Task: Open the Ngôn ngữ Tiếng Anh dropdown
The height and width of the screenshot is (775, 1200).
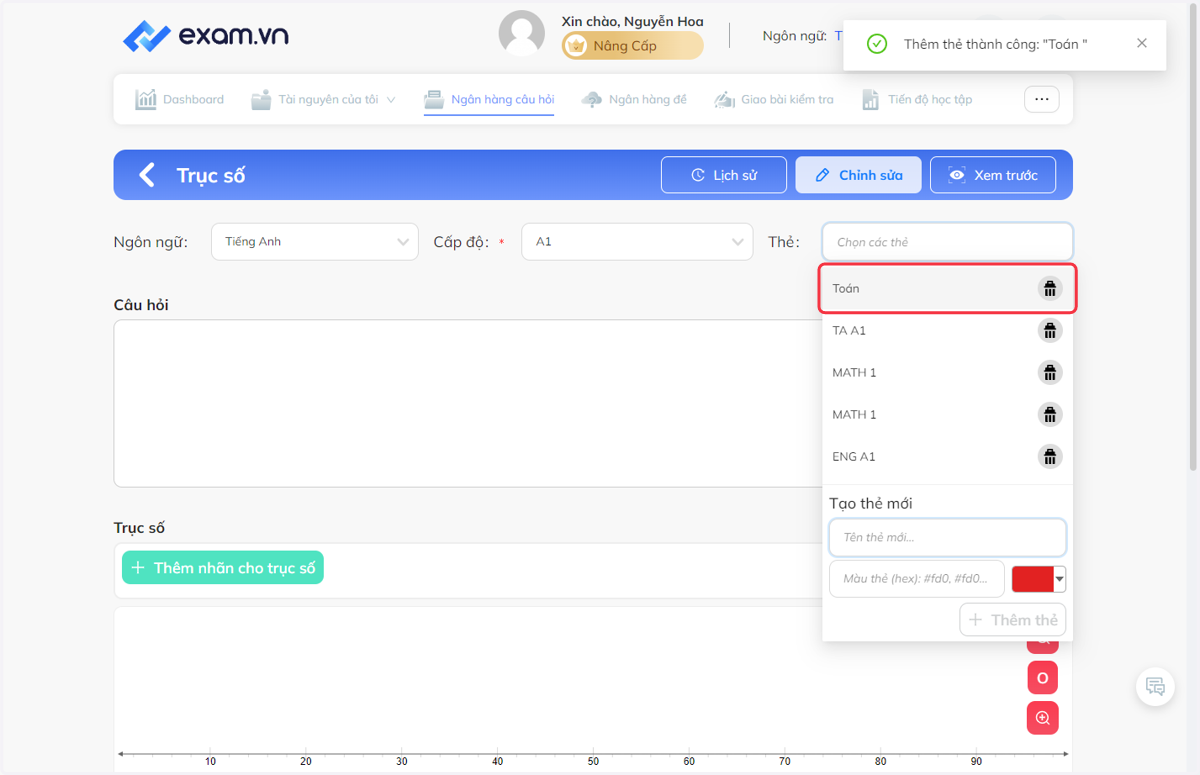Action: 315,242
